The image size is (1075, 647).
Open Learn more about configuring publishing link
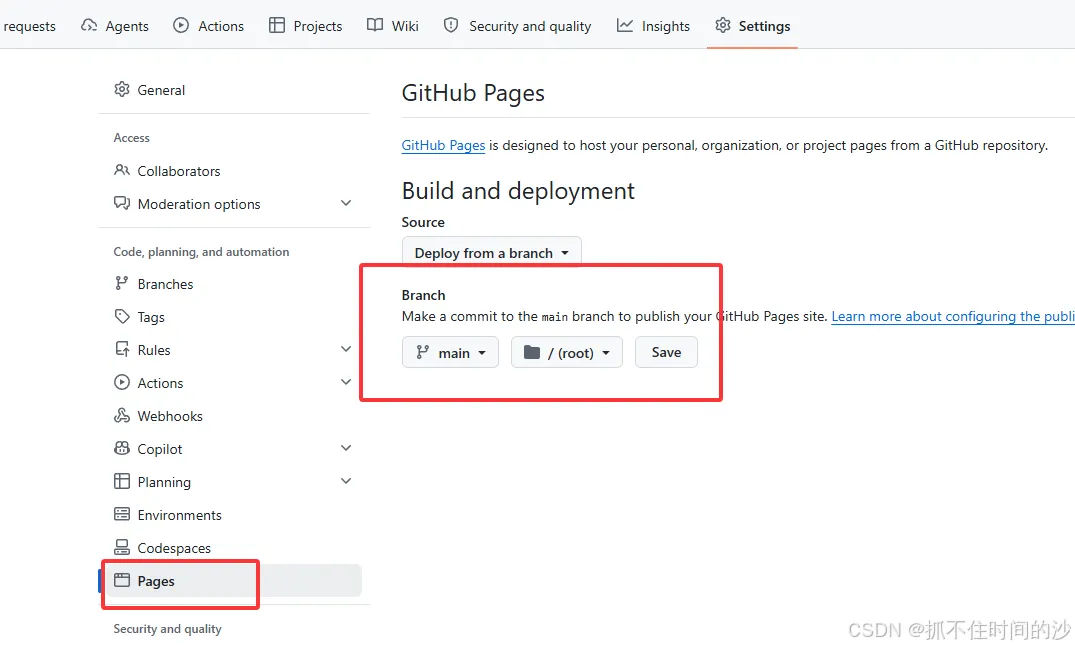click(953, 316)
